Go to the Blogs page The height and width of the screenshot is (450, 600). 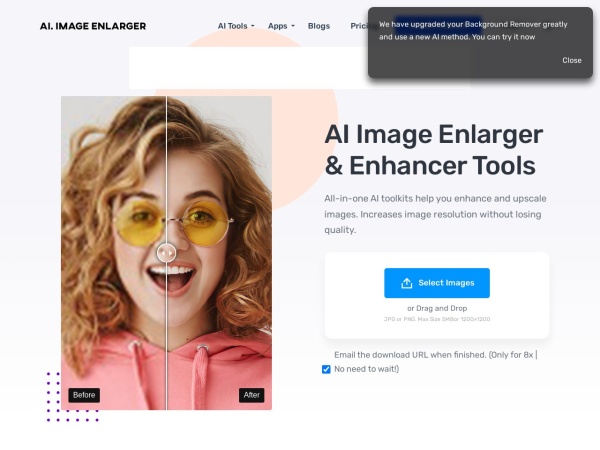point(319,26)
